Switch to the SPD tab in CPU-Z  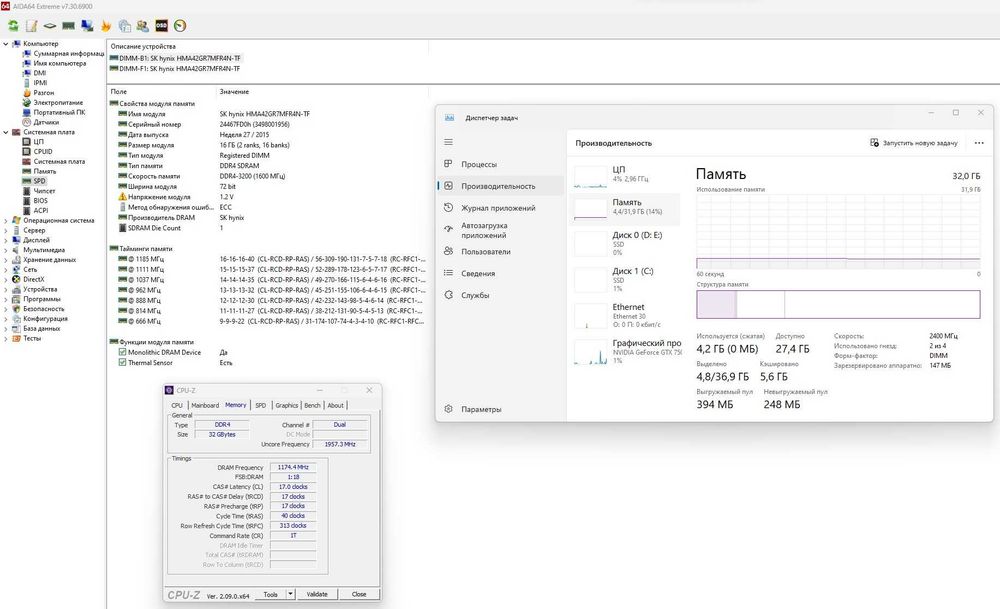[x=261, y=406]
